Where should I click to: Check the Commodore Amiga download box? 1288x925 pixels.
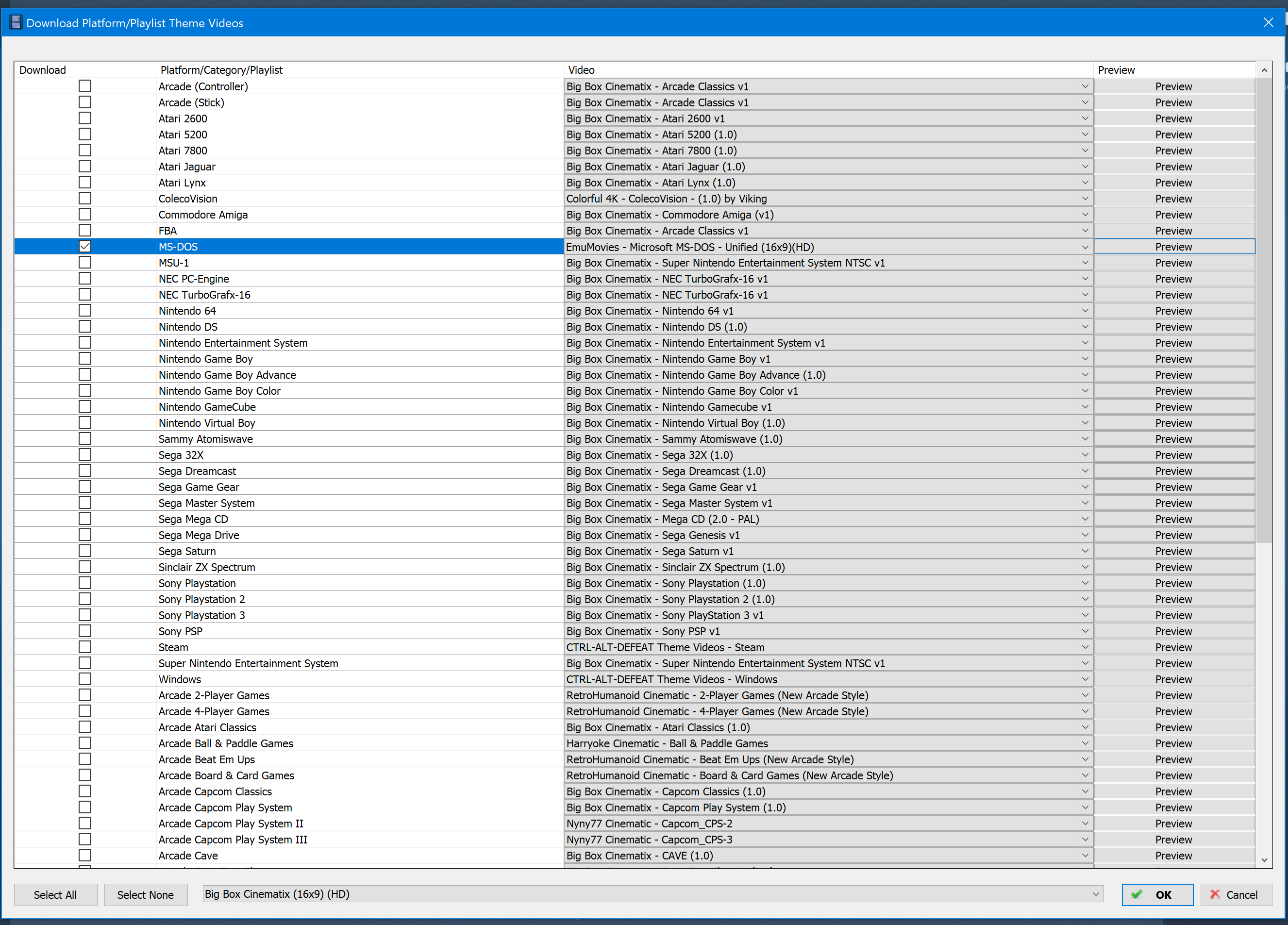click(85, 215)
